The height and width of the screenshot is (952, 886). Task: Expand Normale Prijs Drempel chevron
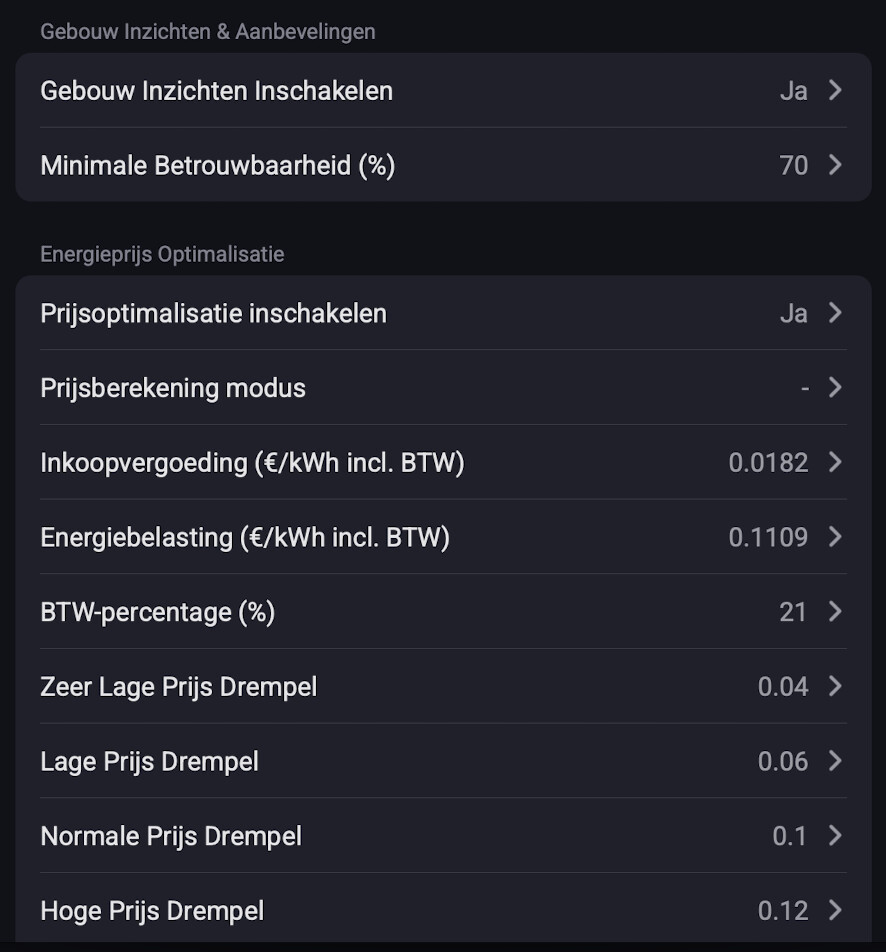click(x=836, y=835)
